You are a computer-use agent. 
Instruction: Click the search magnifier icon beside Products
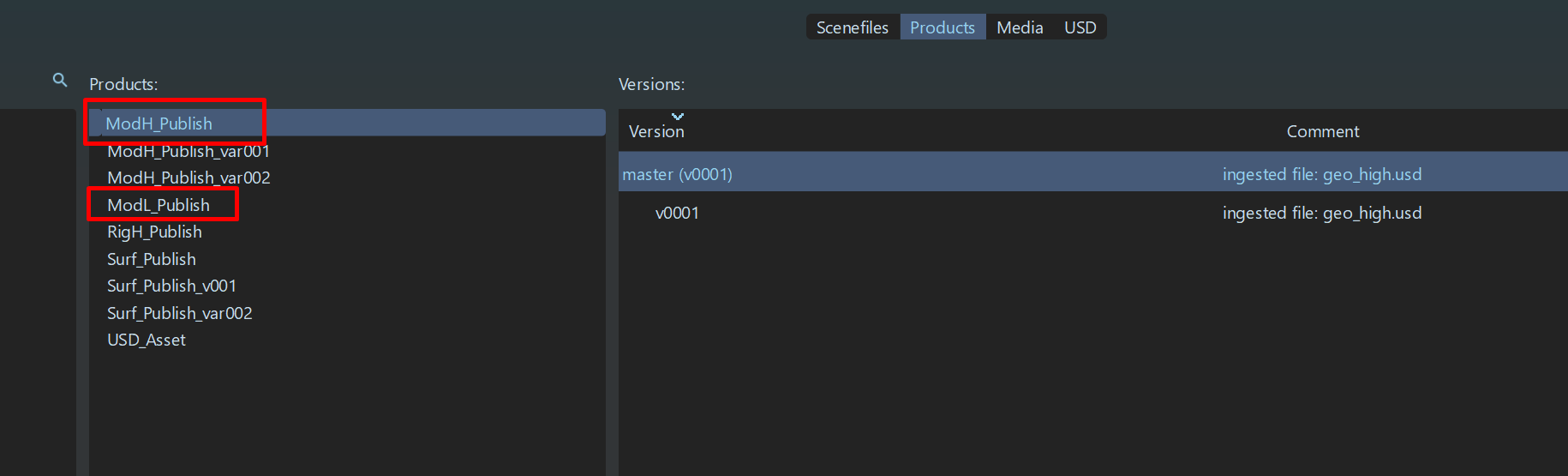tap(60, 80)
